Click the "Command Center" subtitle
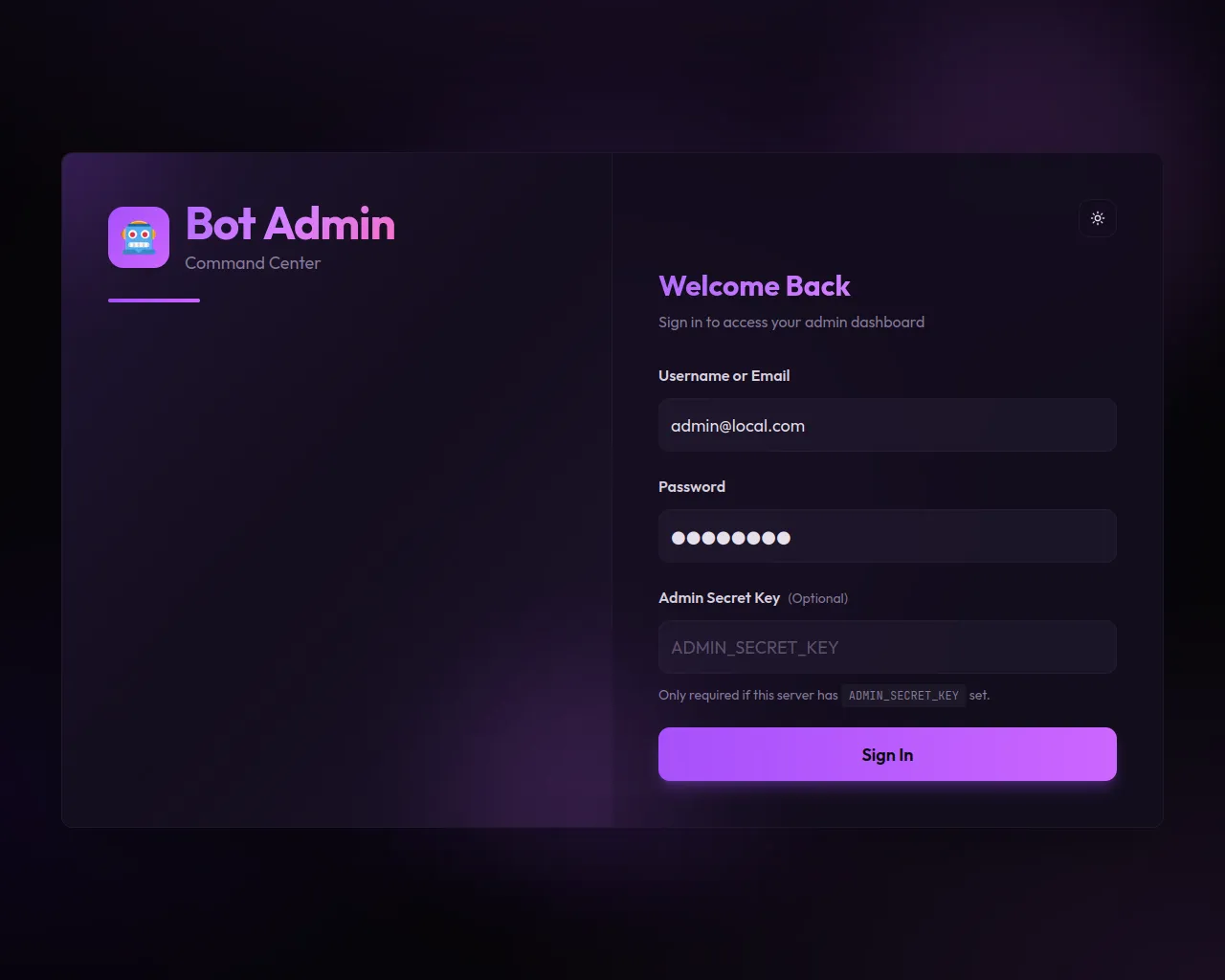The height and width of the screenshot is (980, 1225). point(253,263)
